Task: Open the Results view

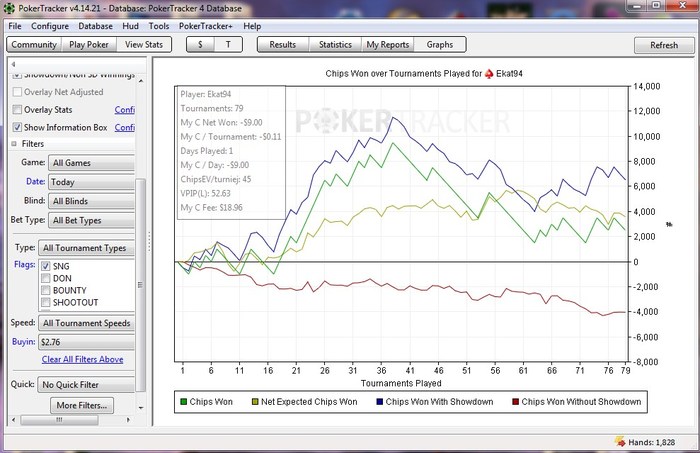Action: [x=283, y=45]
